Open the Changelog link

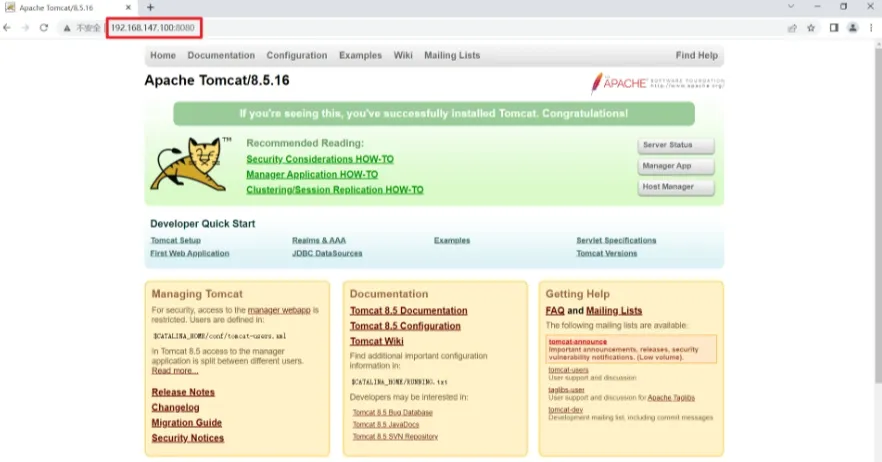pos(175,407)
